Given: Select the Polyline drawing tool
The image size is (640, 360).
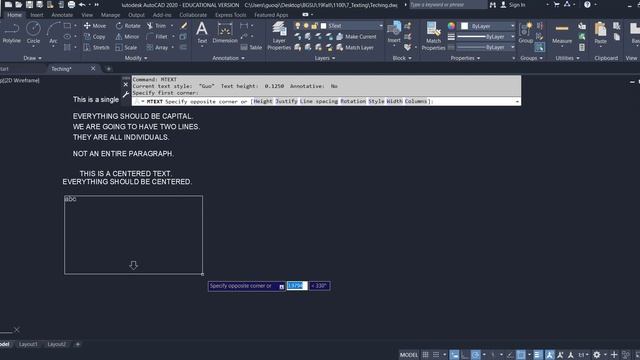Looking at the screenshot, I should click(x=11, y=33).
